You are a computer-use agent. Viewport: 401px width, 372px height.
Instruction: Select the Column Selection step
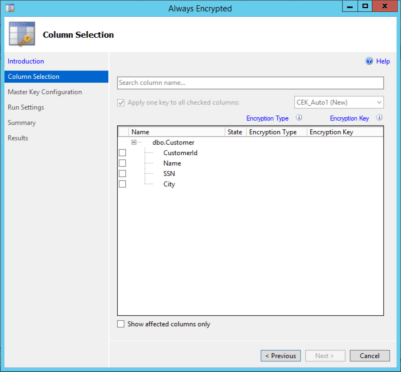pos(56,76)
